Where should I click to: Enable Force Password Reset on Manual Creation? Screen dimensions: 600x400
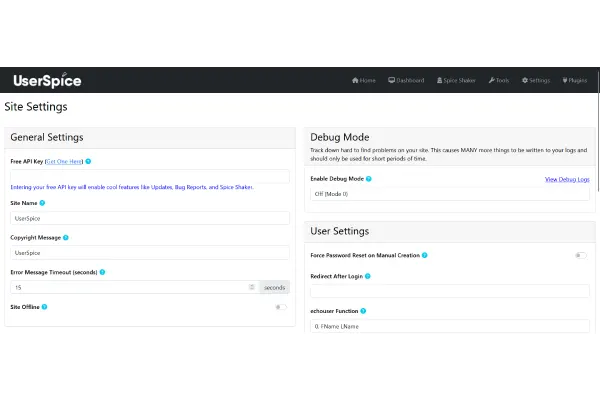point(580,255)
